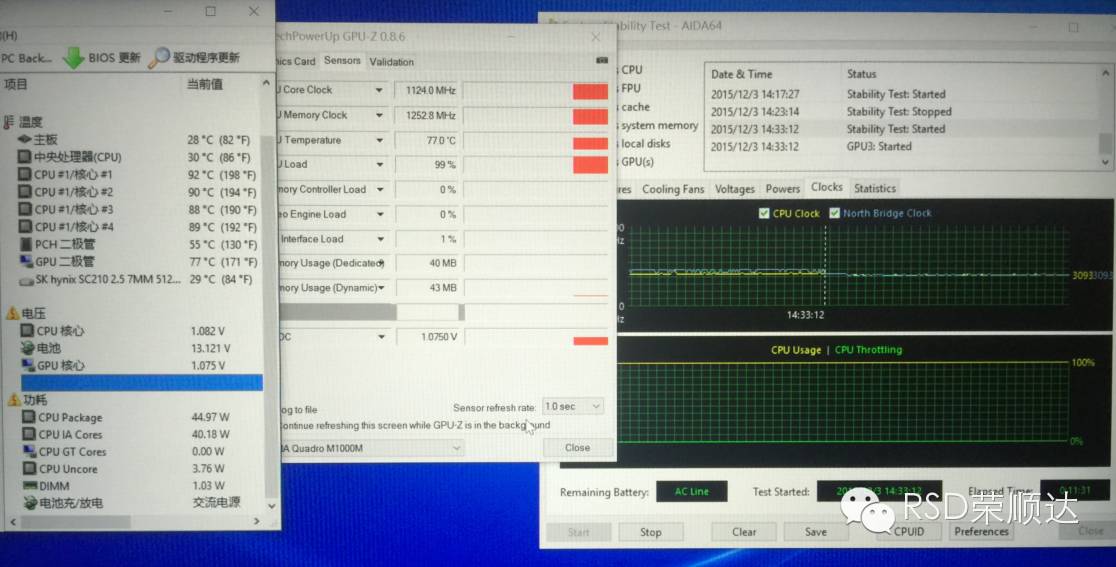Click the Stop button in AIDA64
Image resolution: width=1116 pixels, height=567 pixels.
click(x=651, y=532)
